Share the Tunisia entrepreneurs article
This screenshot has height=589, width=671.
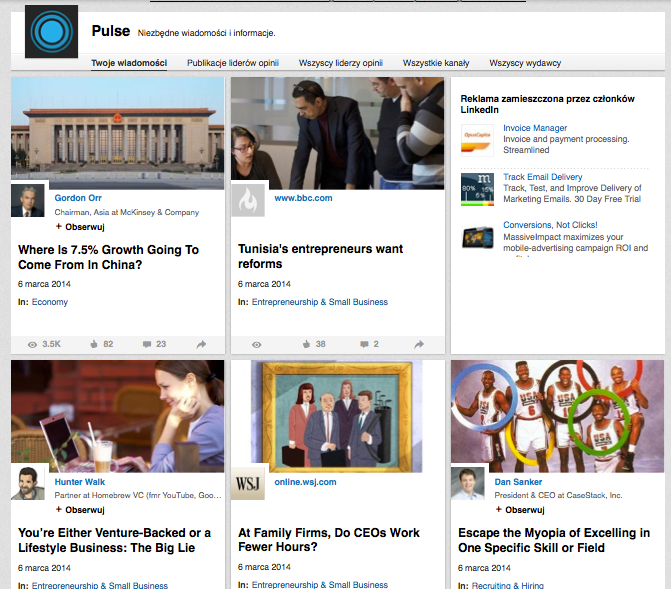(419, 344)
